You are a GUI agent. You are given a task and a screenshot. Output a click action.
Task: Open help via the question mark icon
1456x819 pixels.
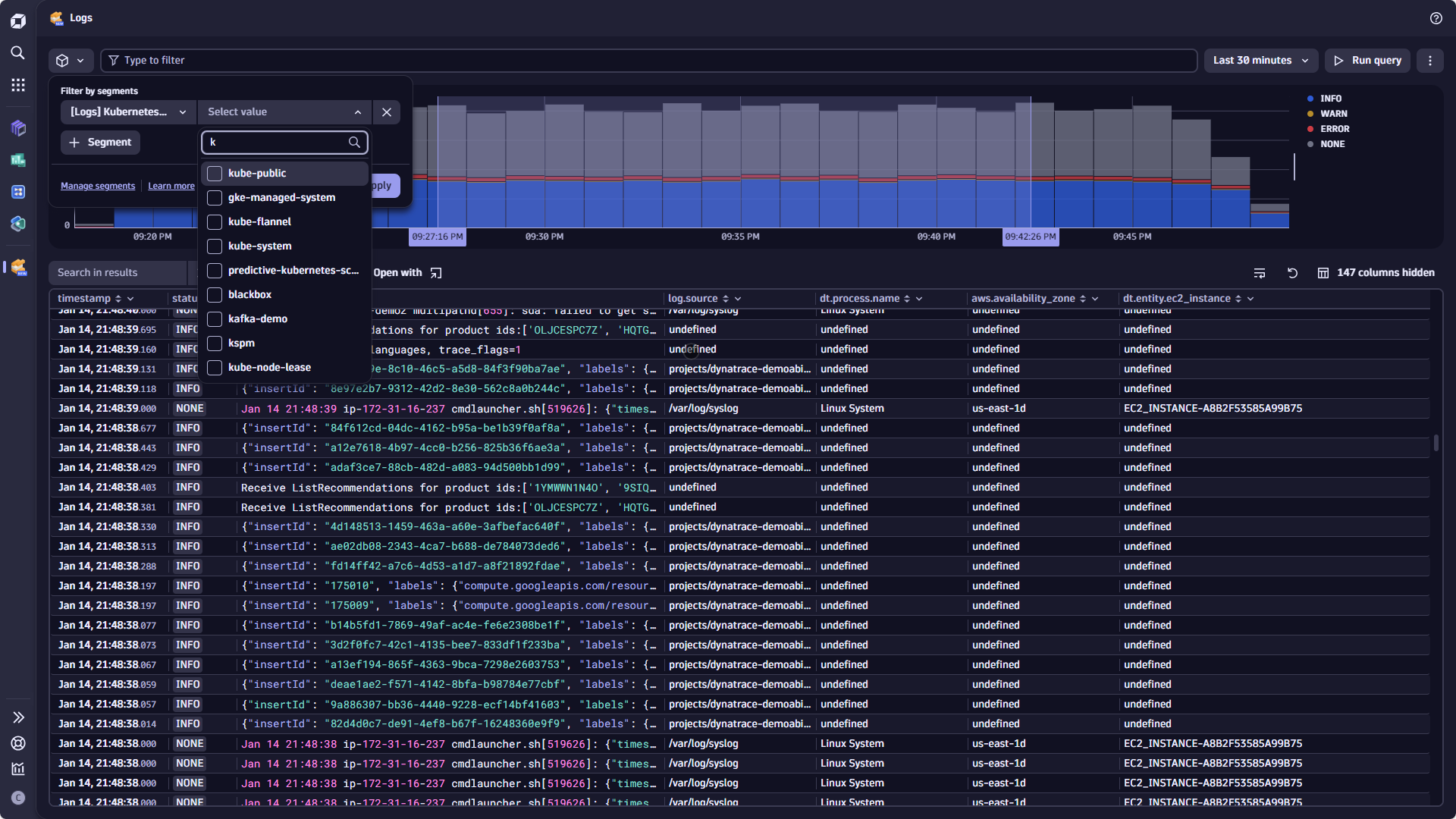(x=1436, y=17)
